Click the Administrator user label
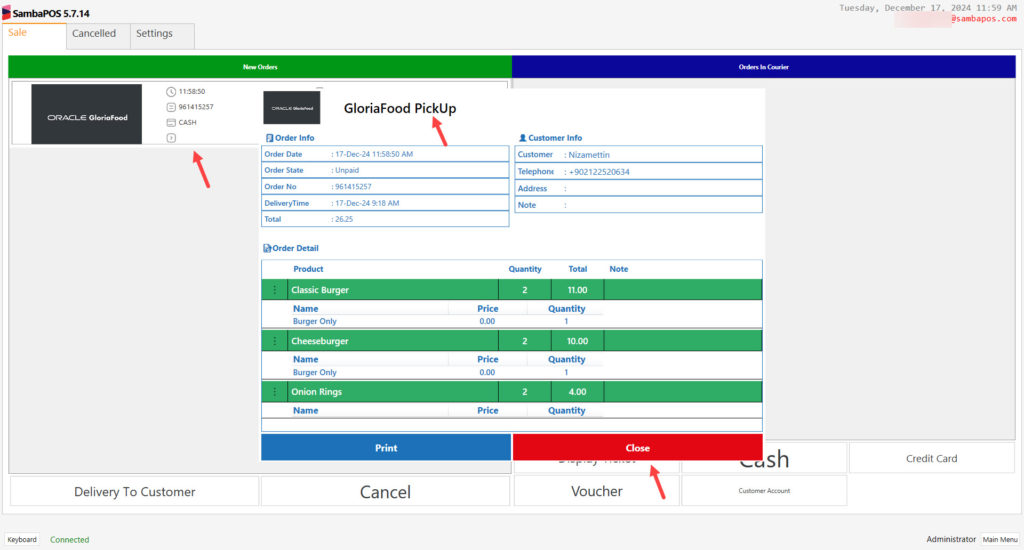Viewport: 1024px width, 550px height. coord(951,539)
